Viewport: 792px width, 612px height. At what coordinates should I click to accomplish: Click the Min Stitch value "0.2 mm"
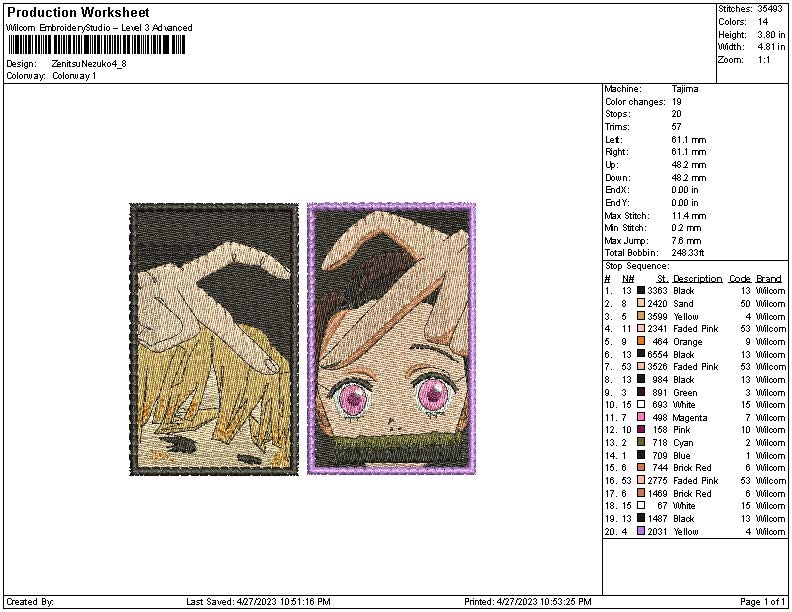686,228
